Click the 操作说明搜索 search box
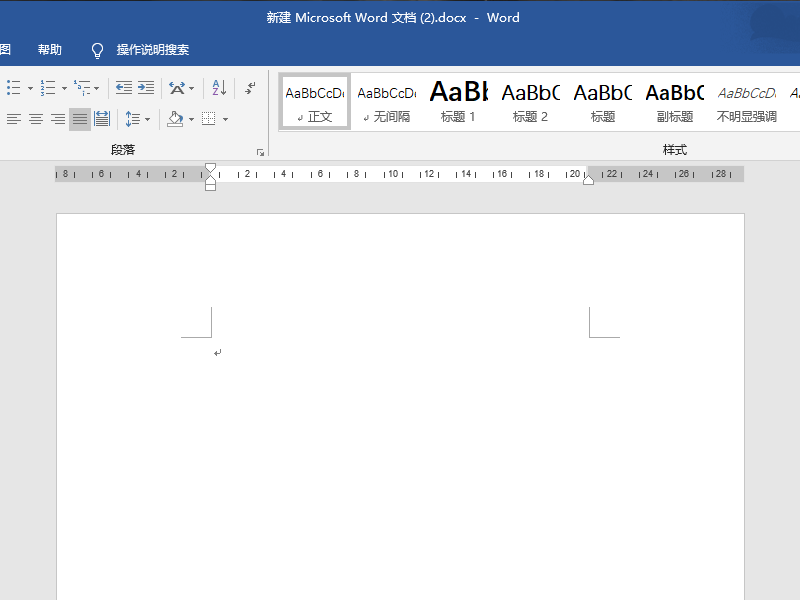This screenshot has width=800, height=600. pos(153,49)
